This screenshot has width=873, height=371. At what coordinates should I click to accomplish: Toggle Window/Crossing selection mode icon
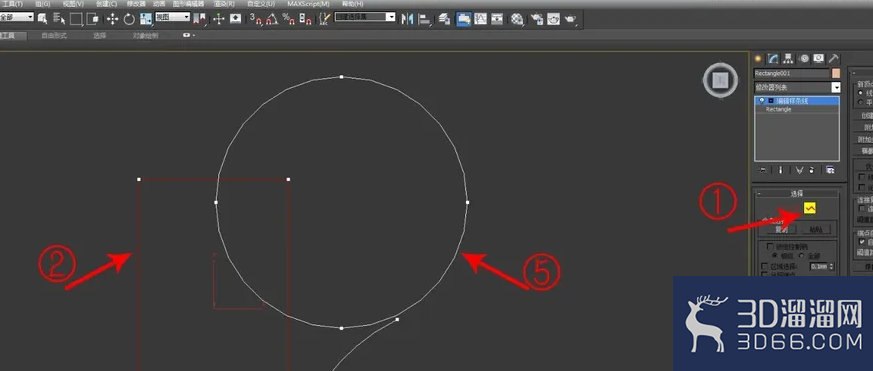[92, 18]
